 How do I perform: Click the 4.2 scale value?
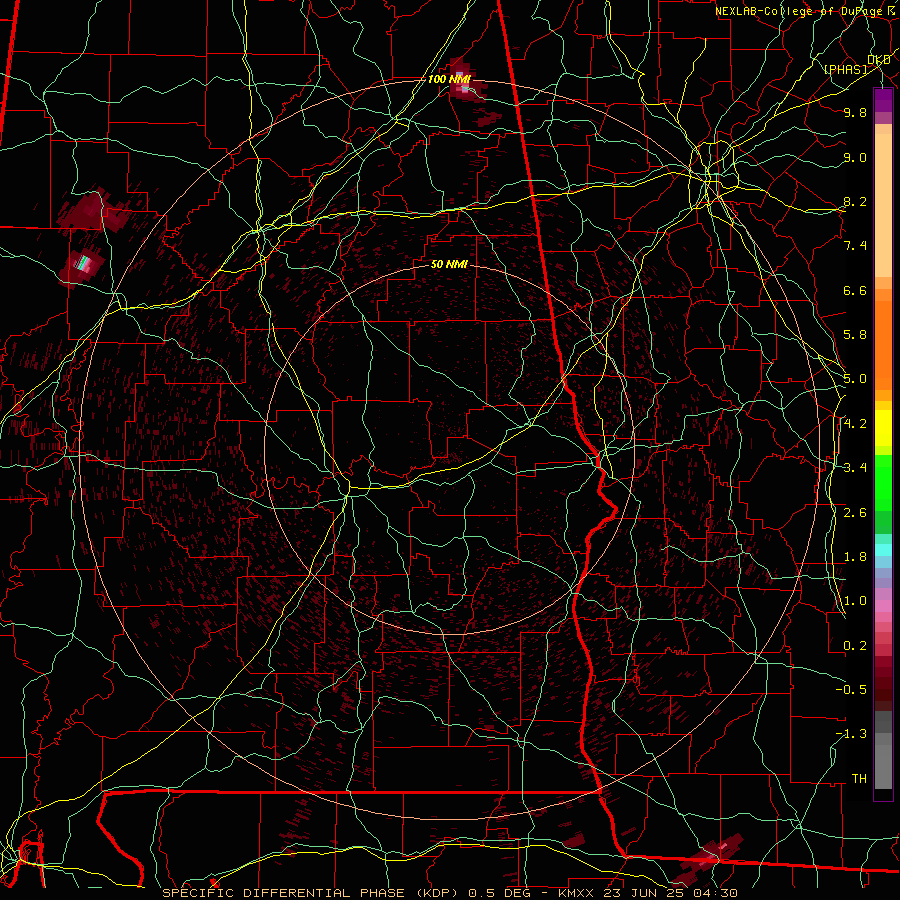[855, 424]
